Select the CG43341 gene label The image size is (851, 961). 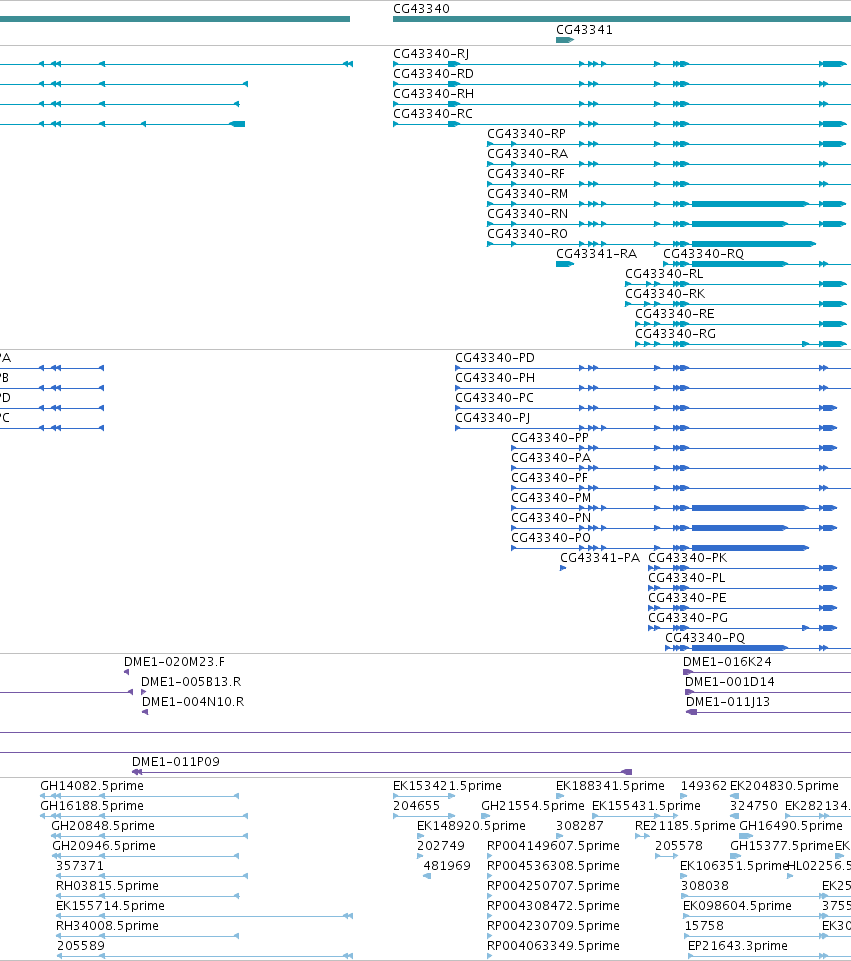point(584,29)
